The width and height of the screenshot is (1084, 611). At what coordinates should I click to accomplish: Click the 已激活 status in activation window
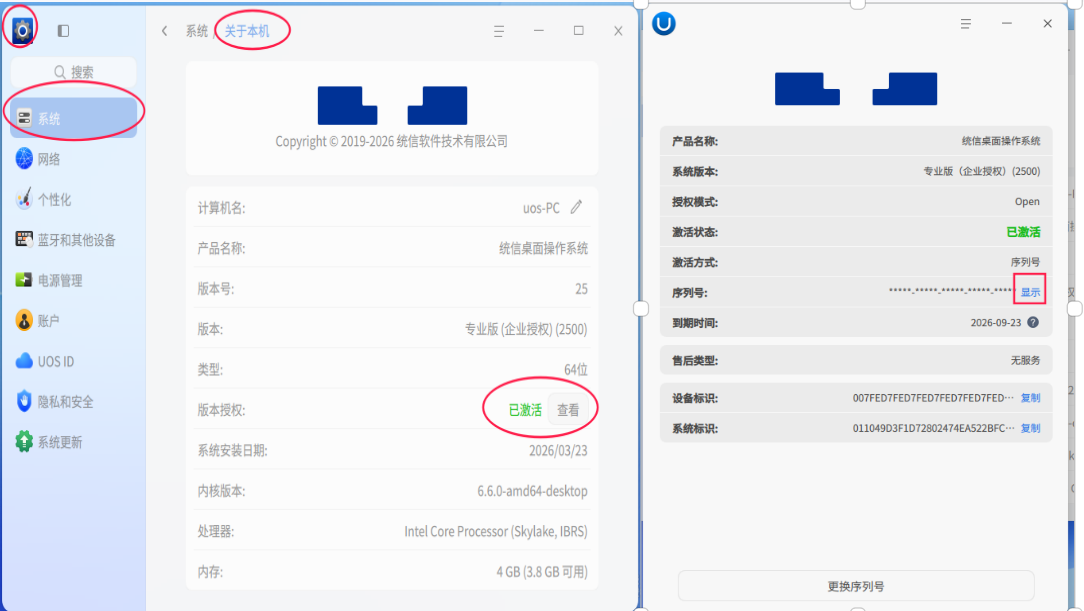[1023, 232]
